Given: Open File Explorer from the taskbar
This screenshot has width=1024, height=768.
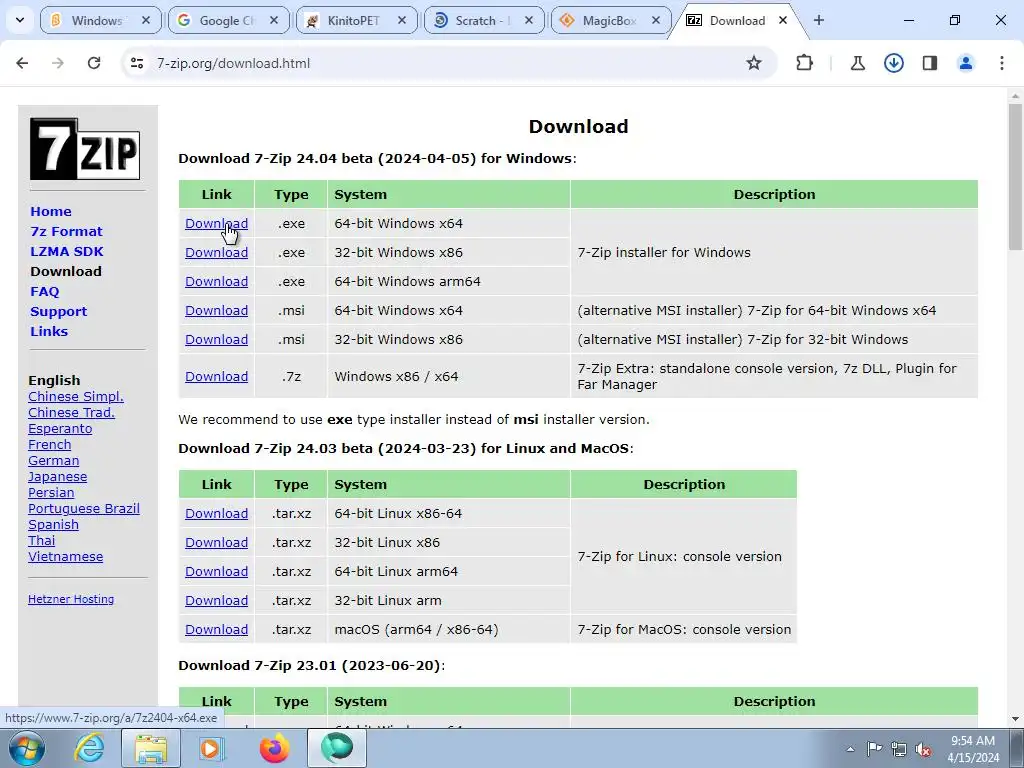Looking at the screenshot, I should (151, 748).
